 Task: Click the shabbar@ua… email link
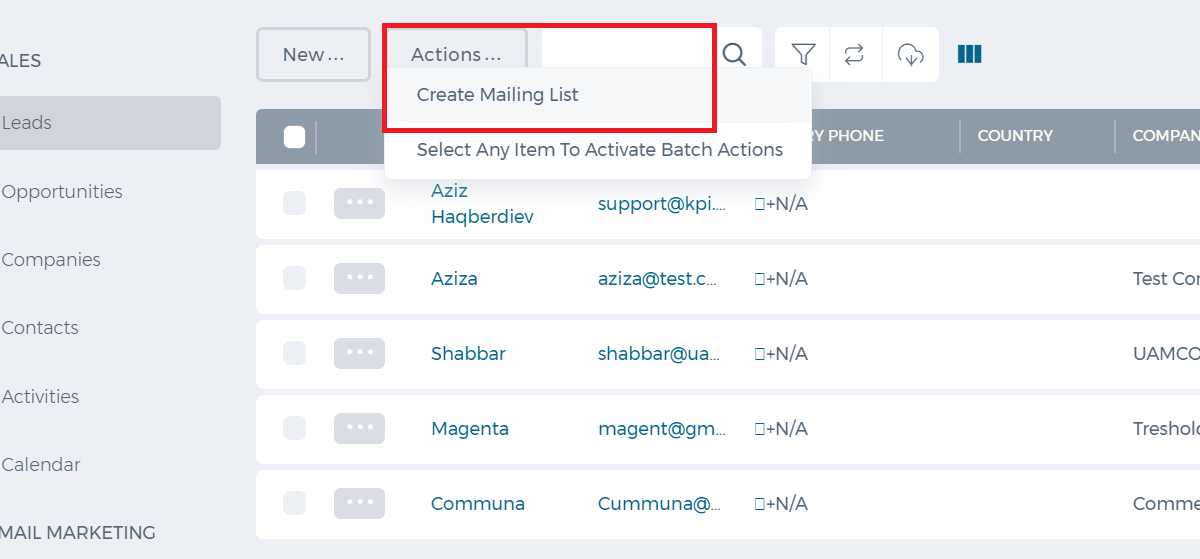coord(659,354)
